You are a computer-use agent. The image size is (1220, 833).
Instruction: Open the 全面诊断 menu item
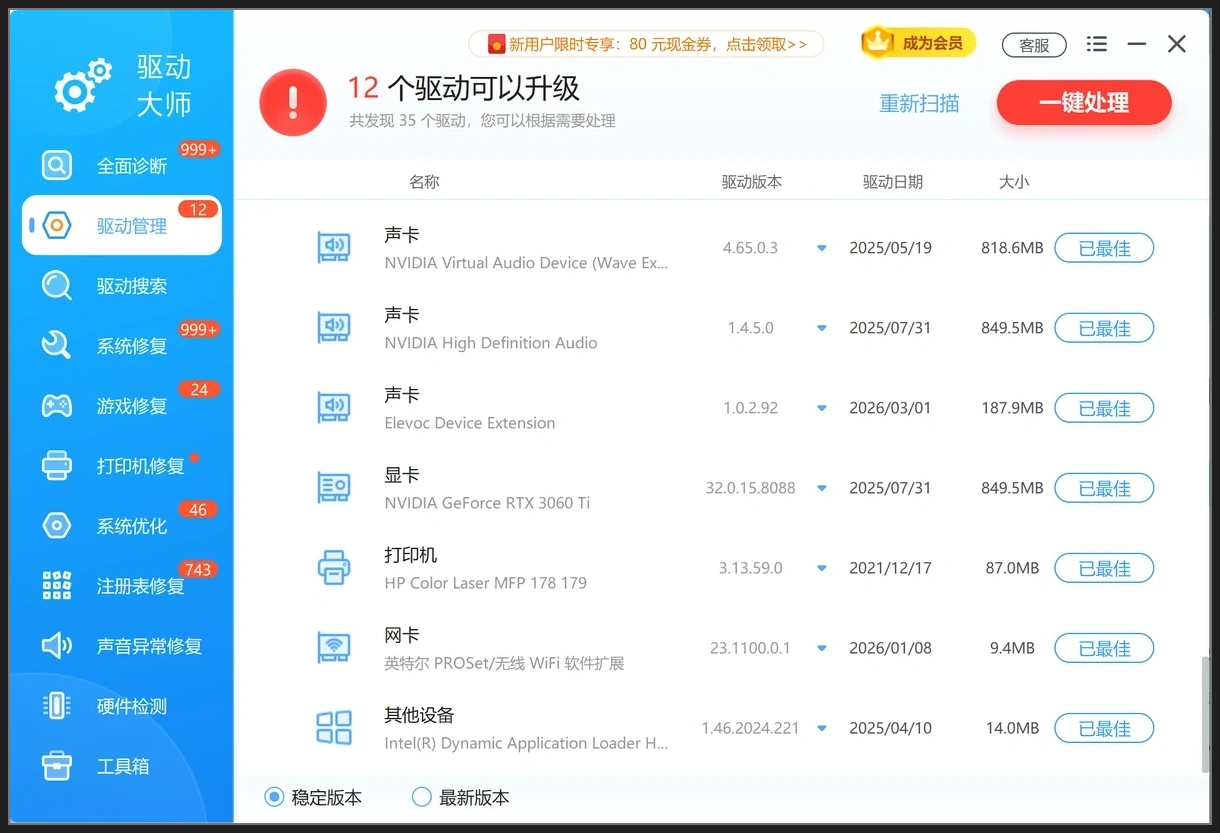[x=121, y=165]
